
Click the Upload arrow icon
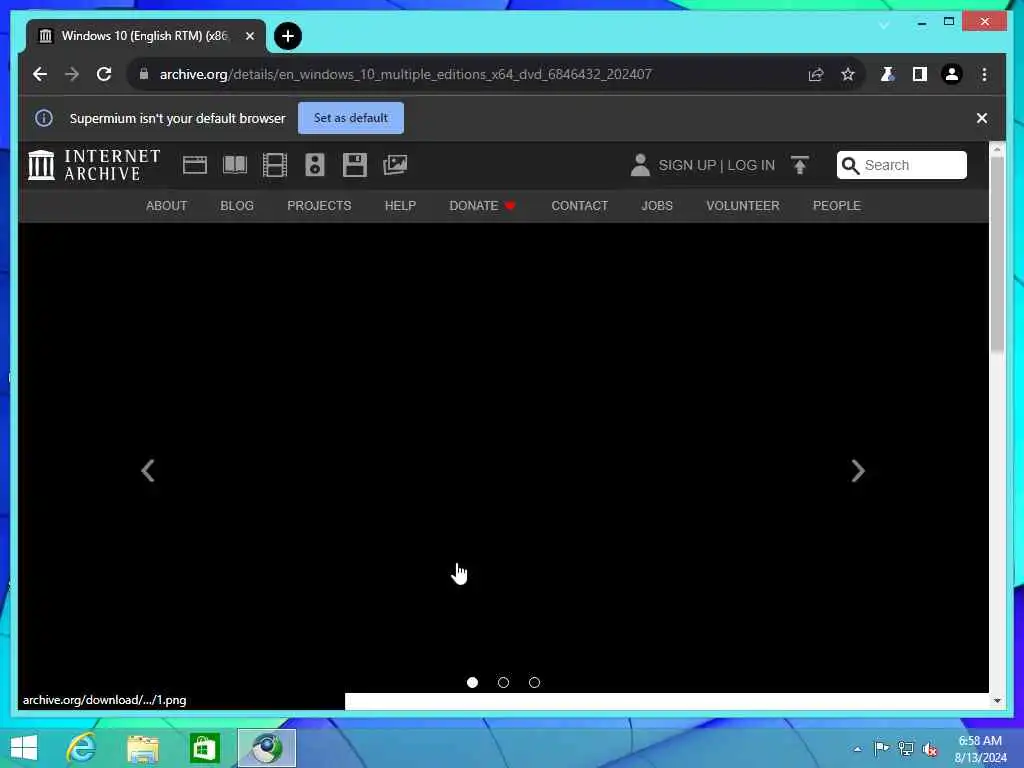[x=800, y=165]
